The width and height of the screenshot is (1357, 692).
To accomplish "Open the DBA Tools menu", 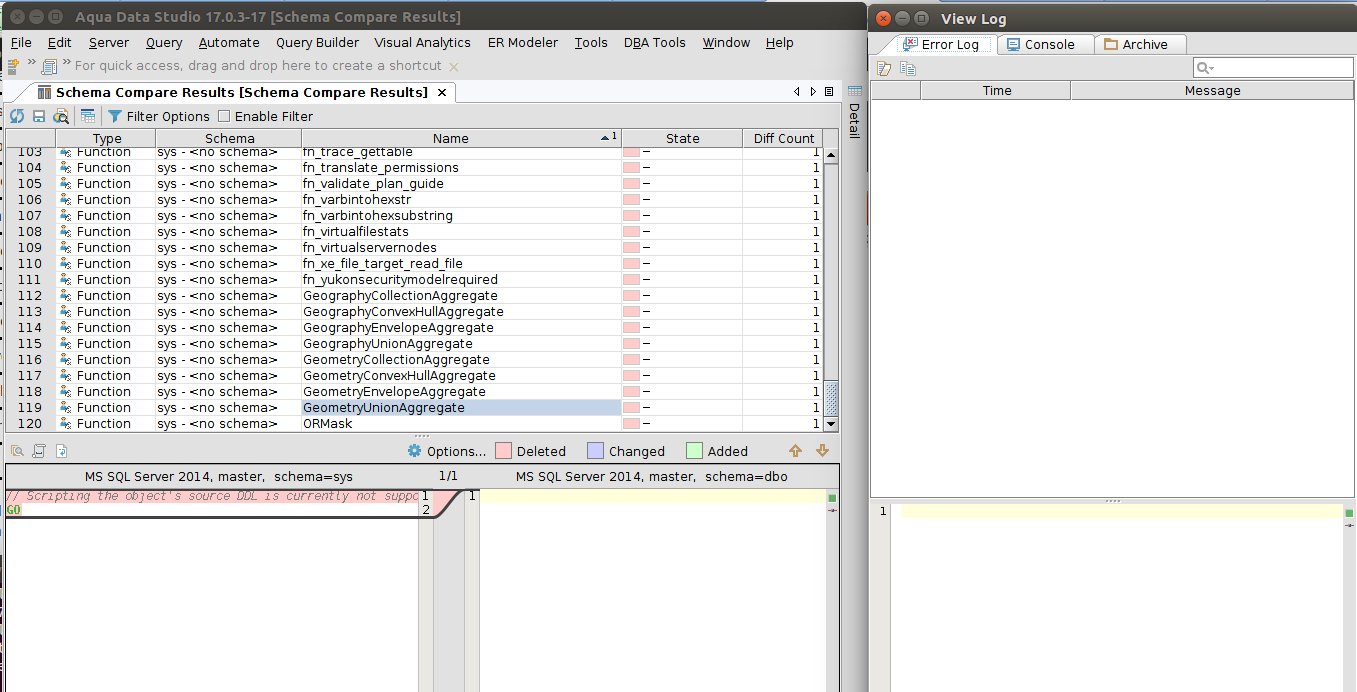I will tap(655, 43).
